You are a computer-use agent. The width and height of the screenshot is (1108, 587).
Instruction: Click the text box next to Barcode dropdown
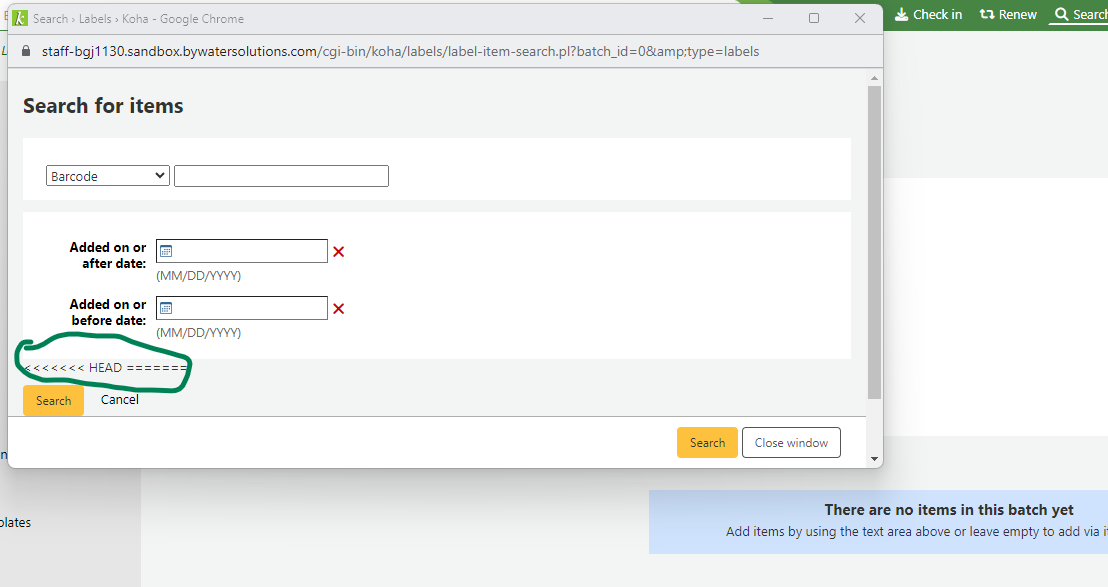281,176
